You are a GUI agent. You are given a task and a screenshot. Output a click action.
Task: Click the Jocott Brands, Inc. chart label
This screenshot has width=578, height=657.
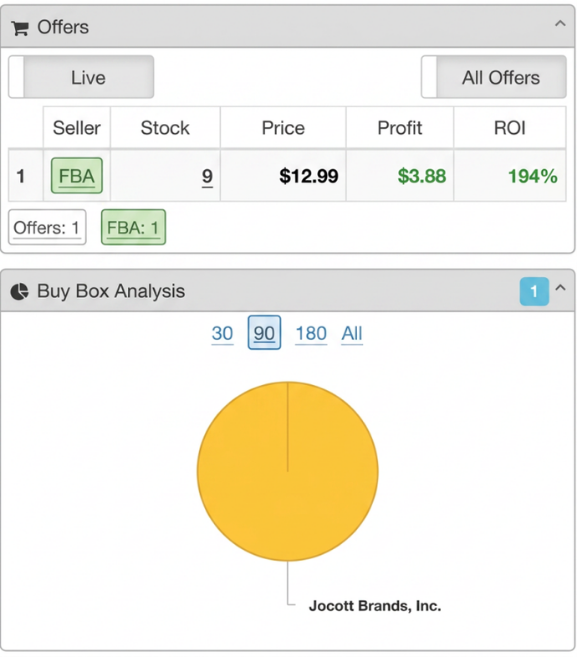click(x=375, y=606)
